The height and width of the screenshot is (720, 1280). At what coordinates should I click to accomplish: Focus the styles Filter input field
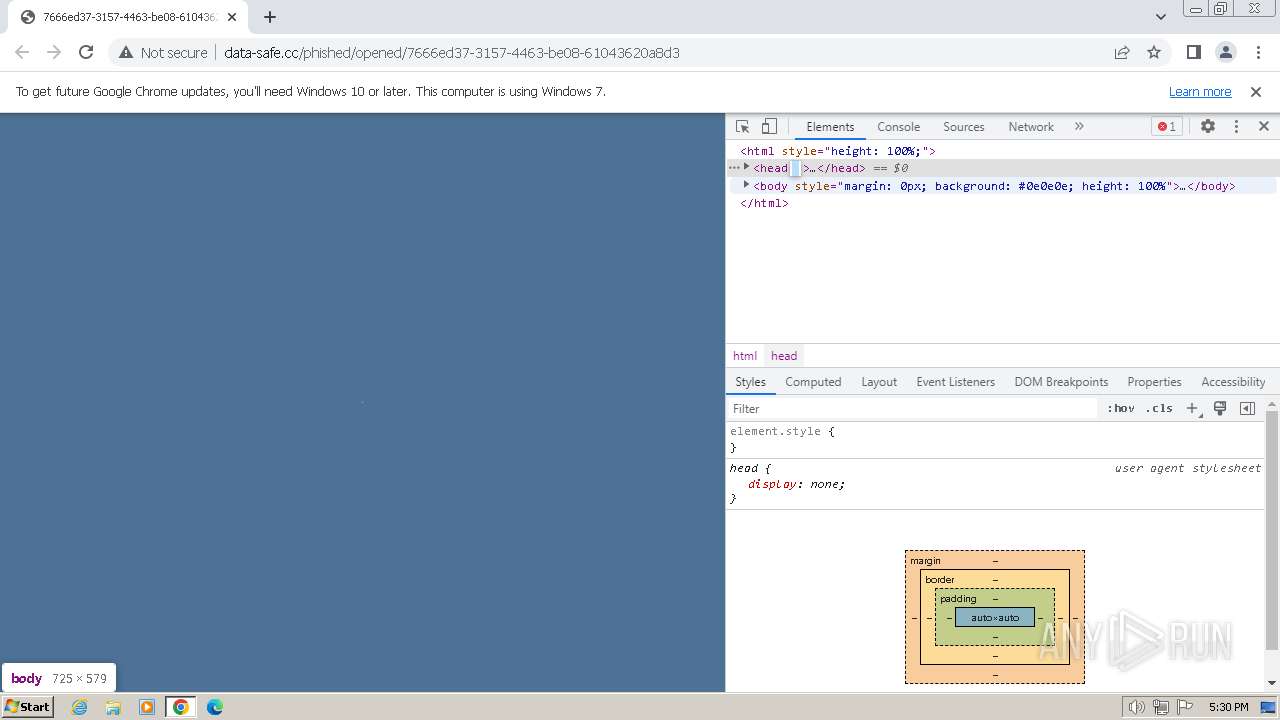click(x=912, y=409)
